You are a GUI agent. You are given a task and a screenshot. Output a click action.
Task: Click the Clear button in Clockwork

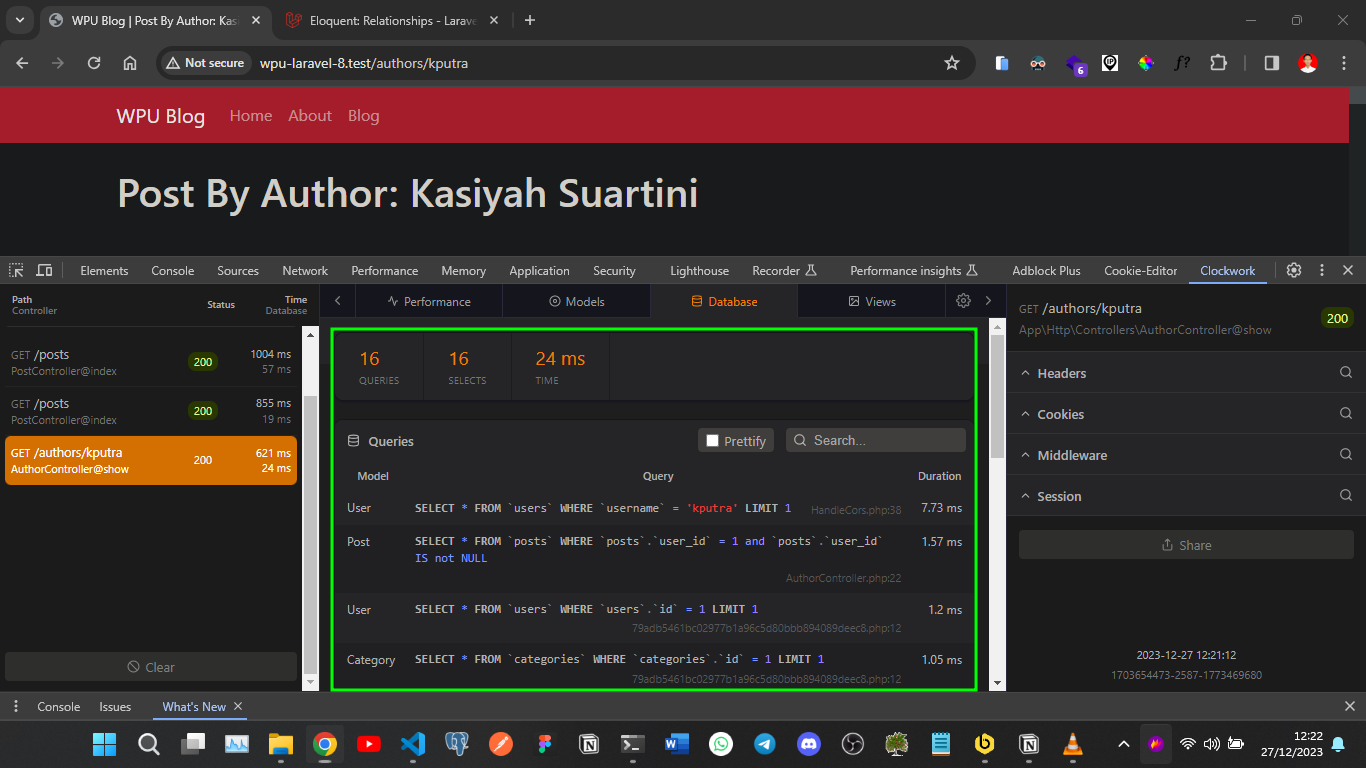click(x=150, y=666)
